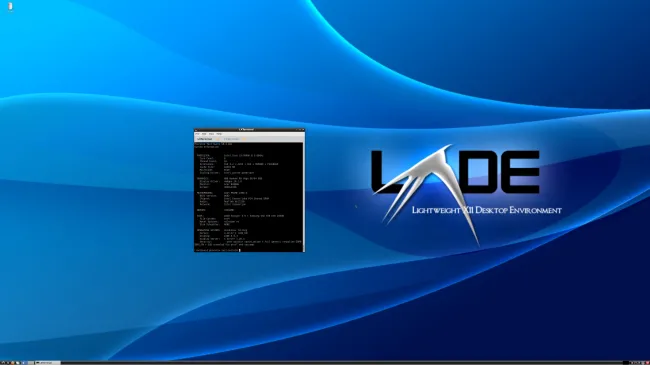Close the LXTerminal window
Screen dimensions: 650x365
(x=303, y=129)
